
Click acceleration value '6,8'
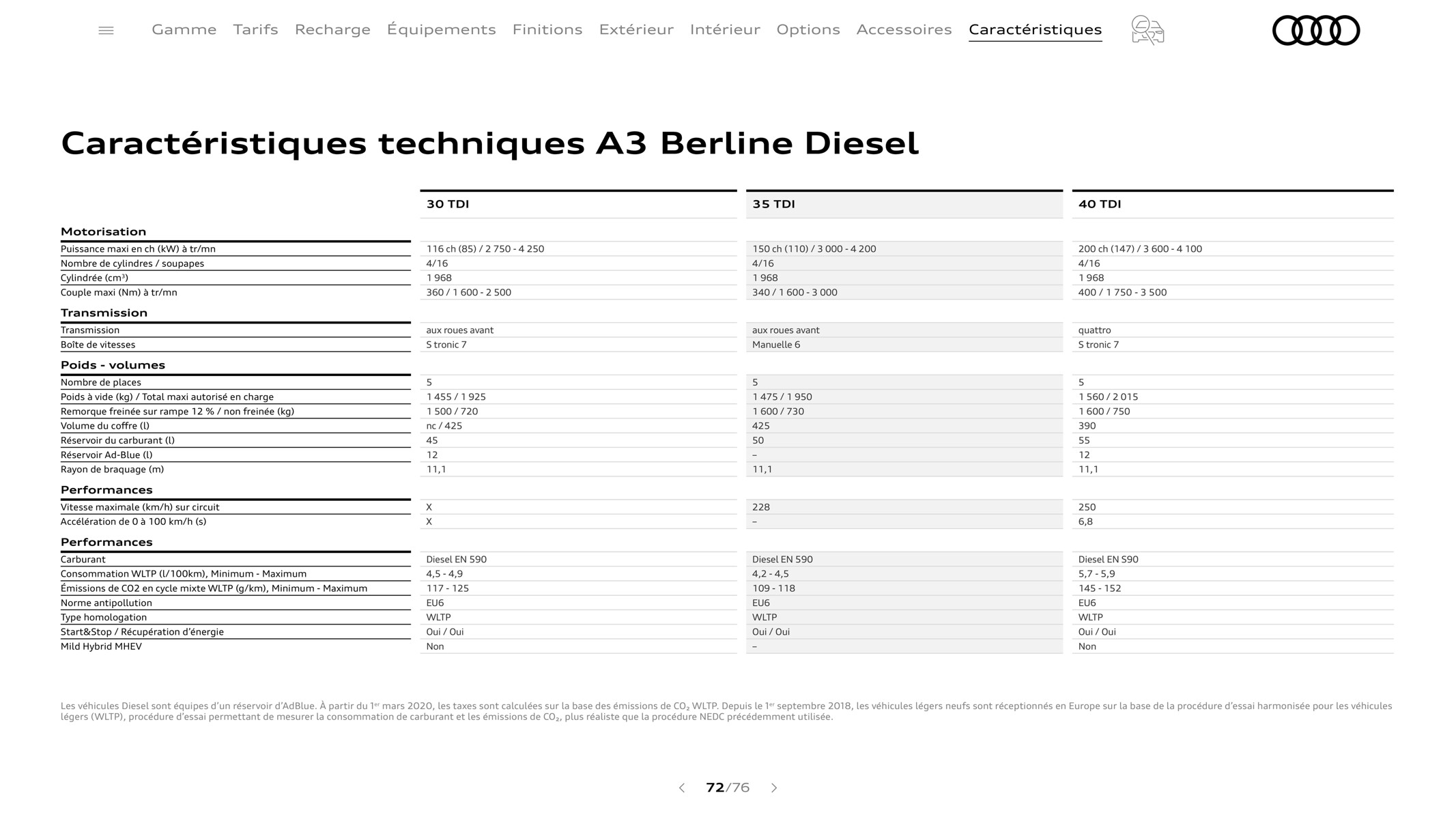click(x=1085, y=521)
